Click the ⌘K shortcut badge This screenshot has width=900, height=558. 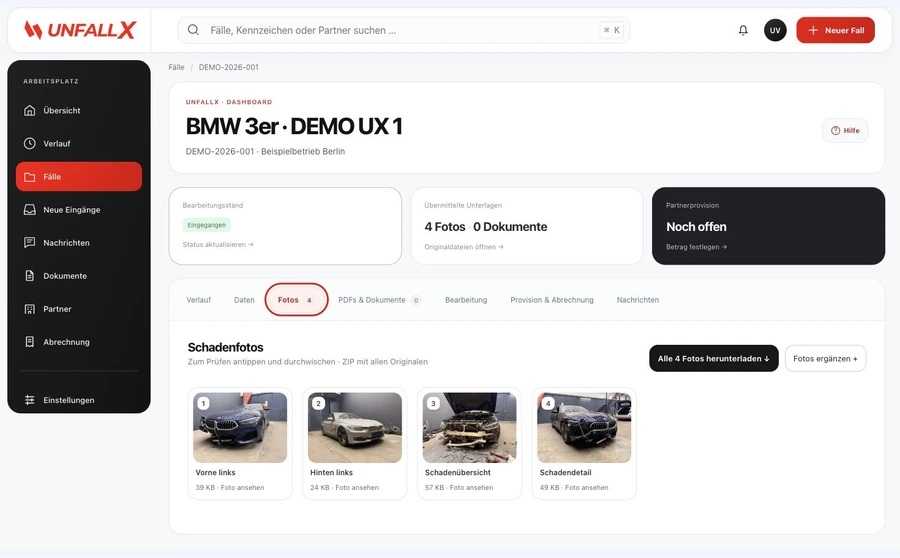point(612,30)
